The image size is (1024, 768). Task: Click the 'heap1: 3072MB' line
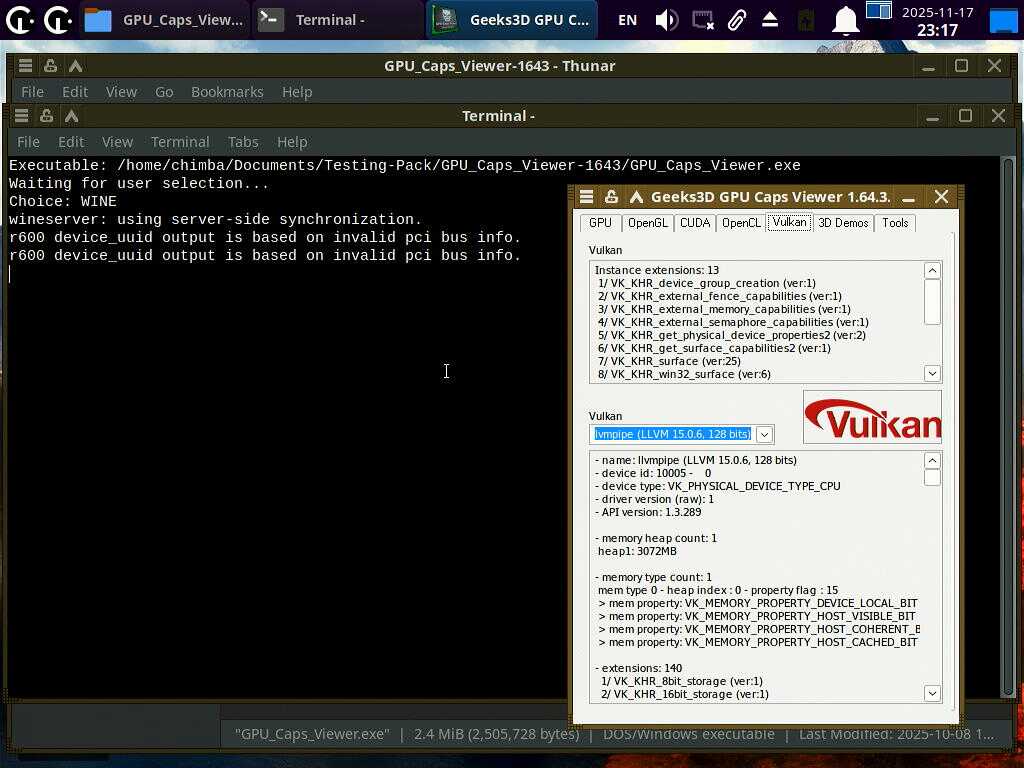pyautogui.click(x=637, y=551)
